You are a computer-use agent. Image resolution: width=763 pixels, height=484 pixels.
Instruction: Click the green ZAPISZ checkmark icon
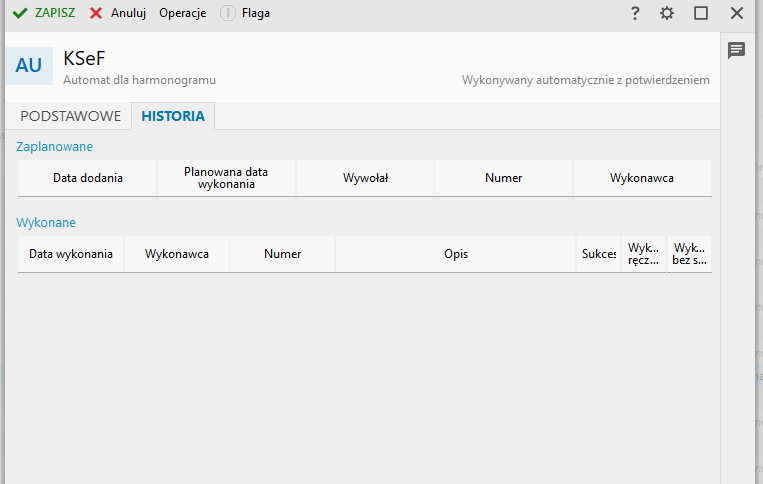(20, 13)
